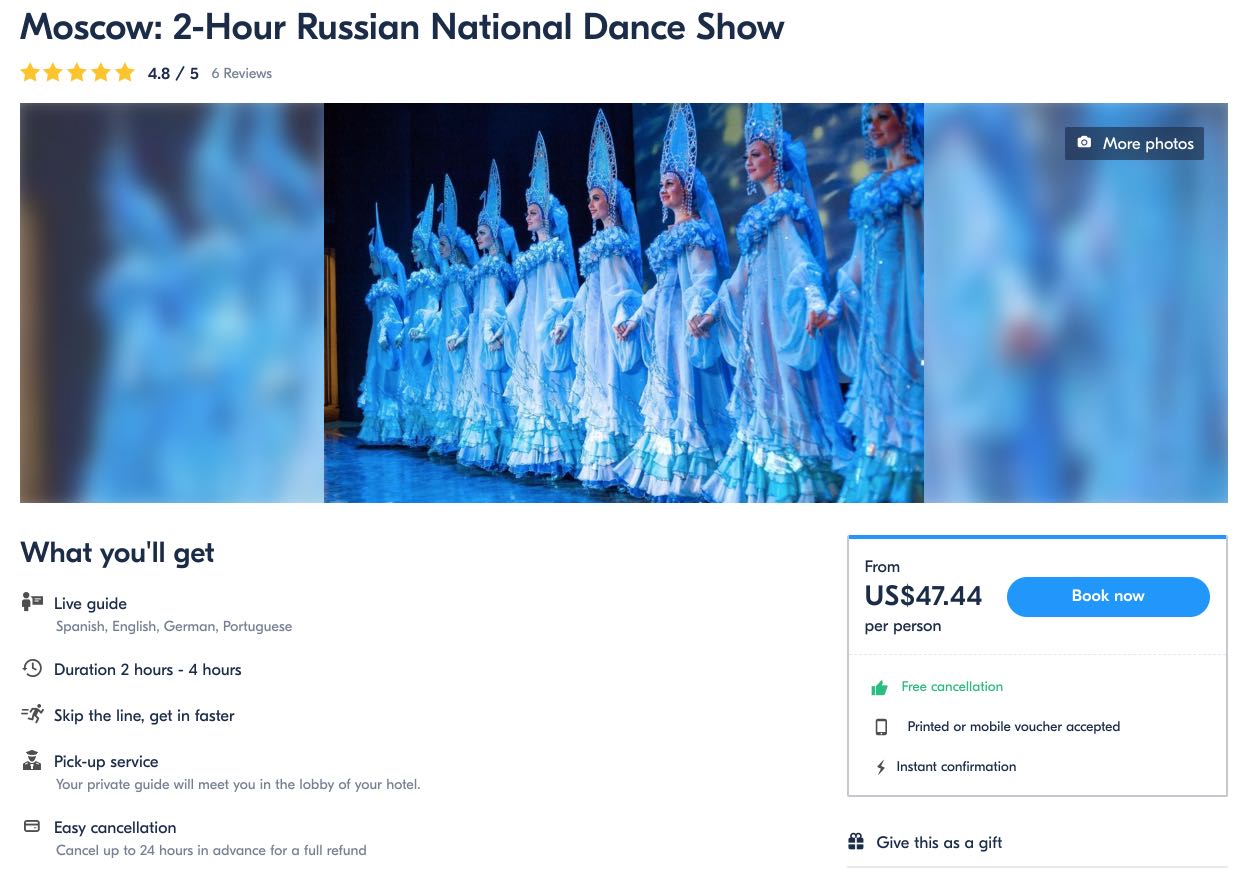The height and width of the screenshot is (869, 1250).
Task: Click the Live guide label
Action: coord(90,604)
